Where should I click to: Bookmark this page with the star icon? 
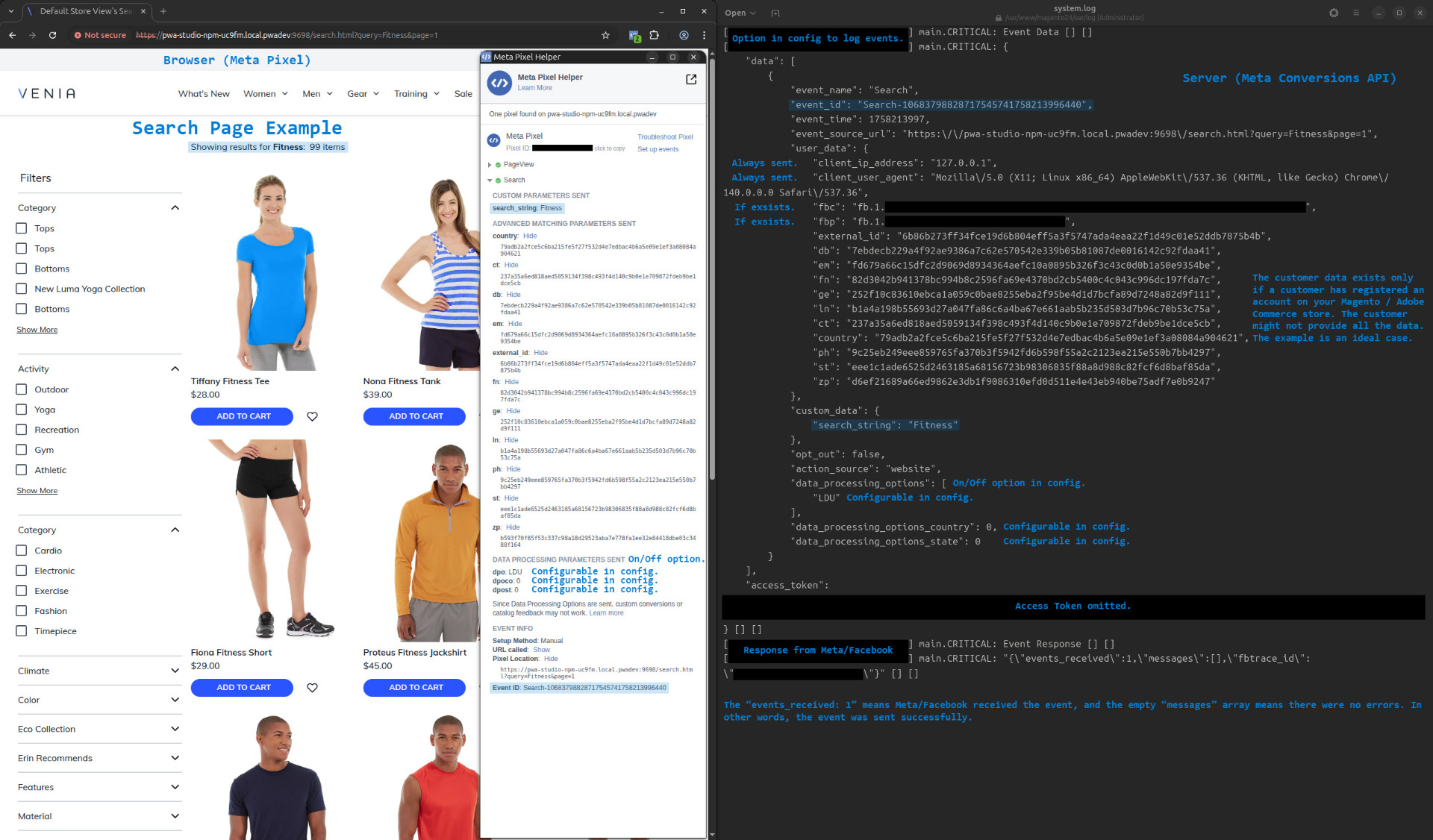pos(605,35)
